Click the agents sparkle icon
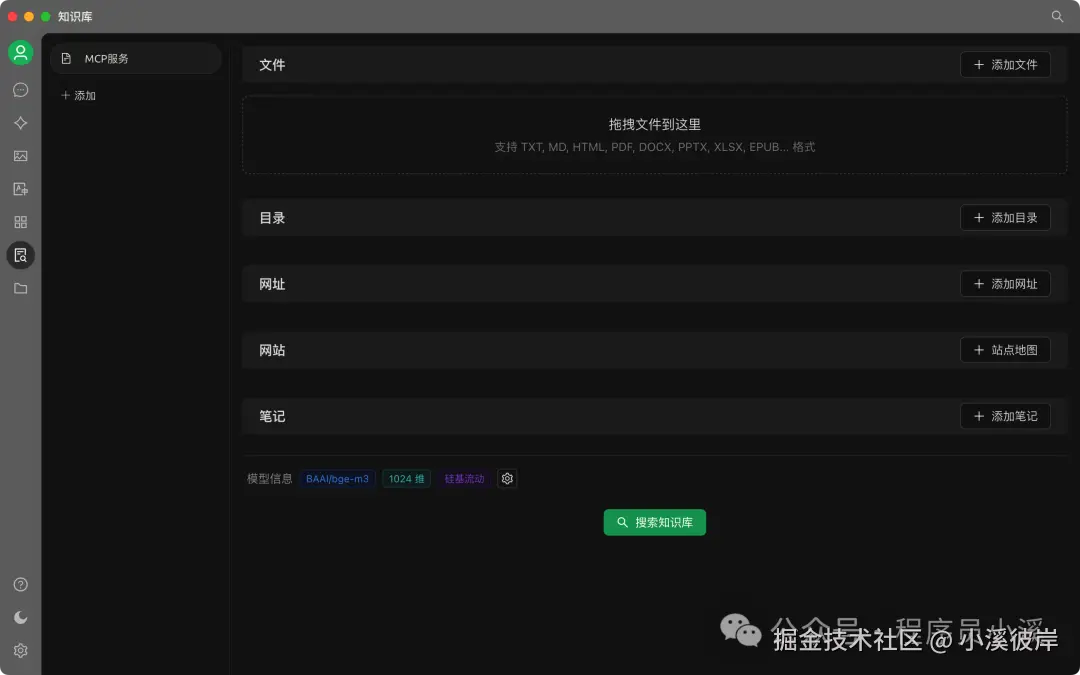Screen dimensions: 1080x675 21,123
